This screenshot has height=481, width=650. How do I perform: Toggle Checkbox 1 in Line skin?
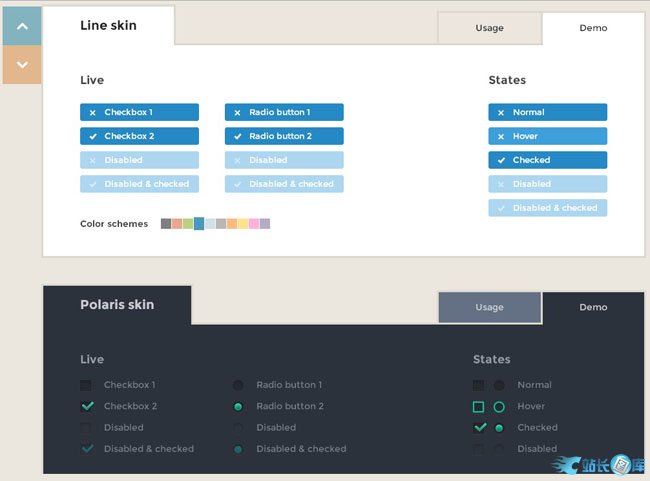(x=139, y=113)
